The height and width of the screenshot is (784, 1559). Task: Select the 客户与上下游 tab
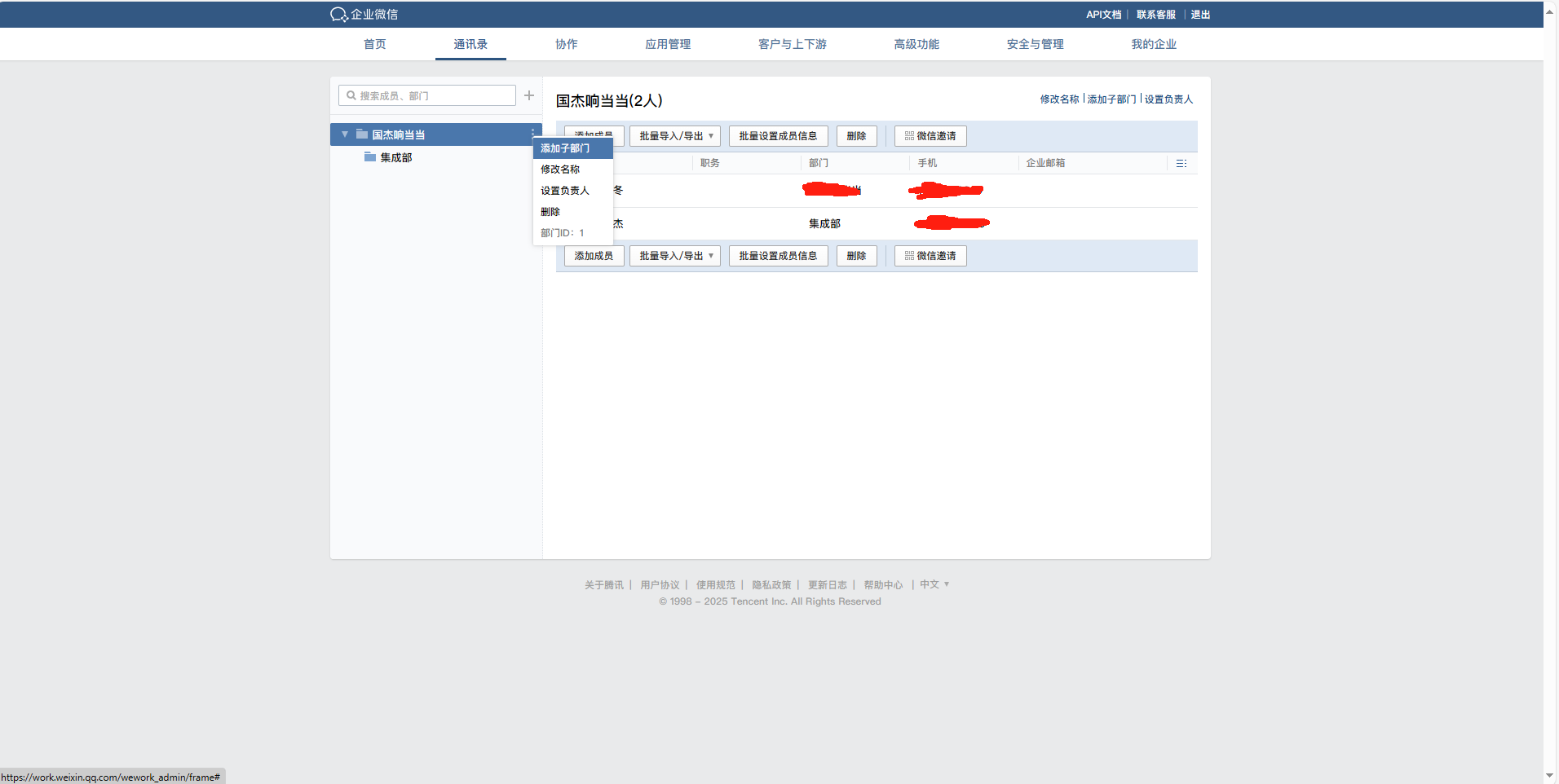tap(793, 44)
